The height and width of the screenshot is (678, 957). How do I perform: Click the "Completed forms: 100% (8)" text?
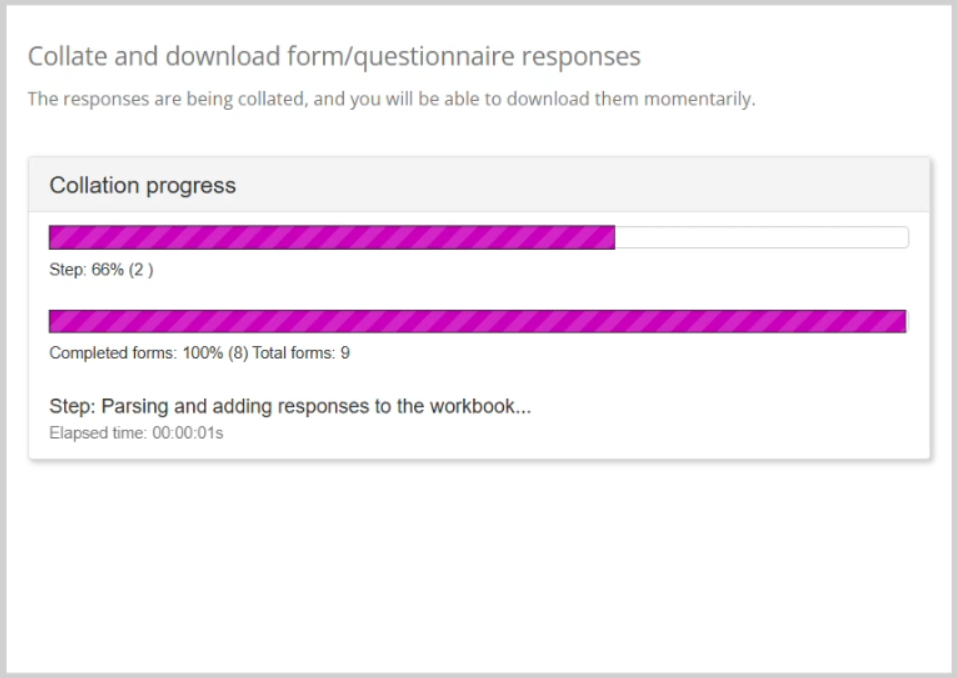(x=146, y=353)
